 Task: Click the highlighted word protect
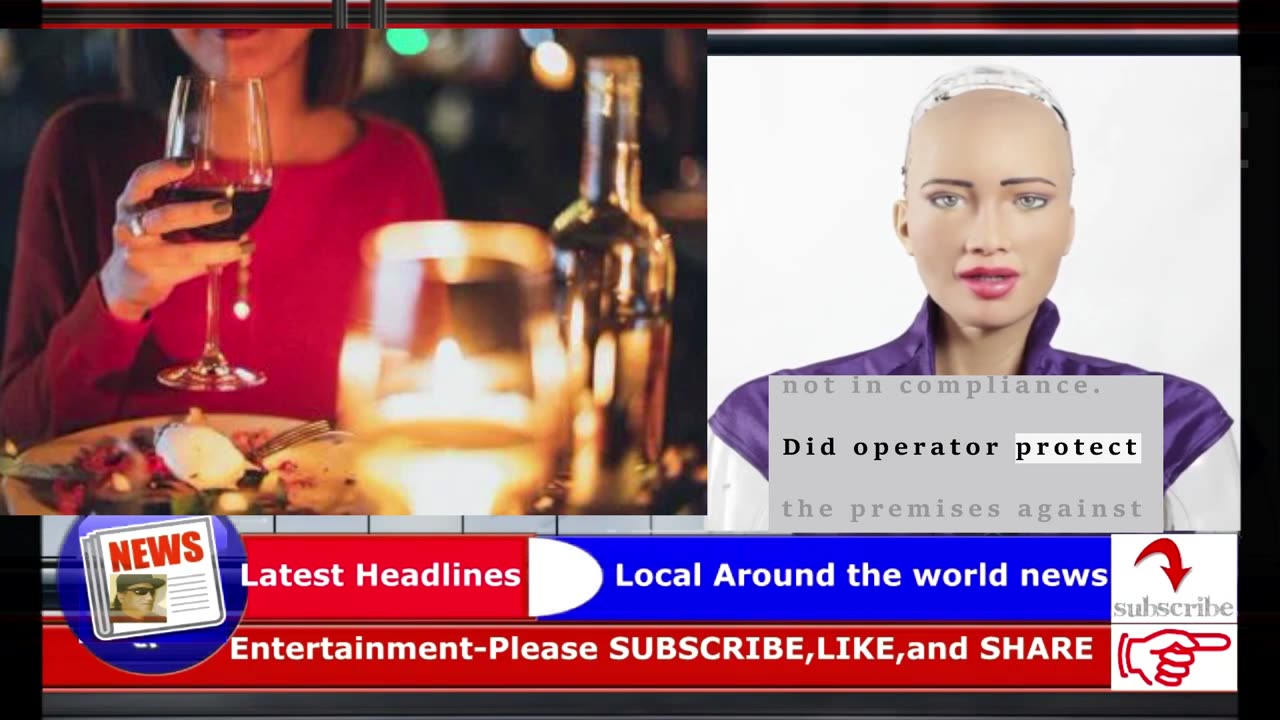tap(1077, 447)
